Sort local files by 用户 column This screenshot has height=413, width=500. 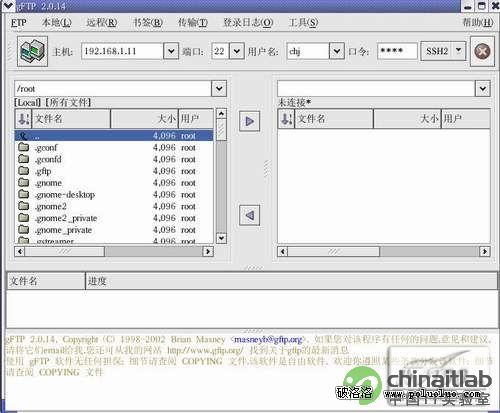click(x=196, y=119)
